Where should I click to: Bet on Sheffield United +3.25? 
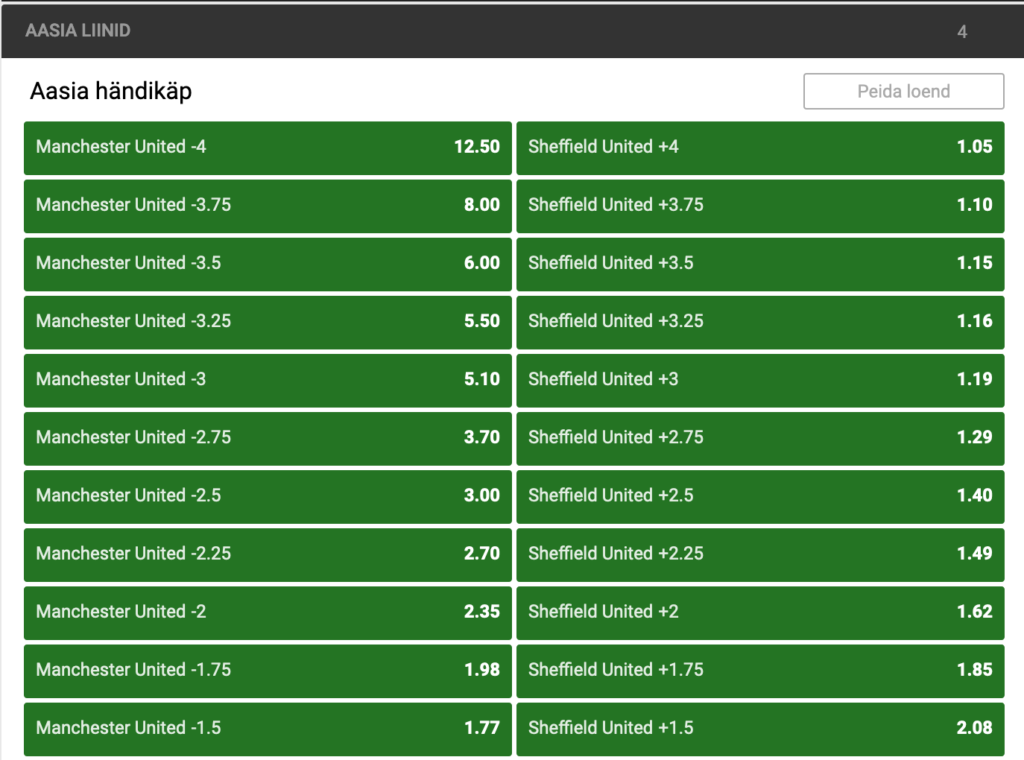760,321
